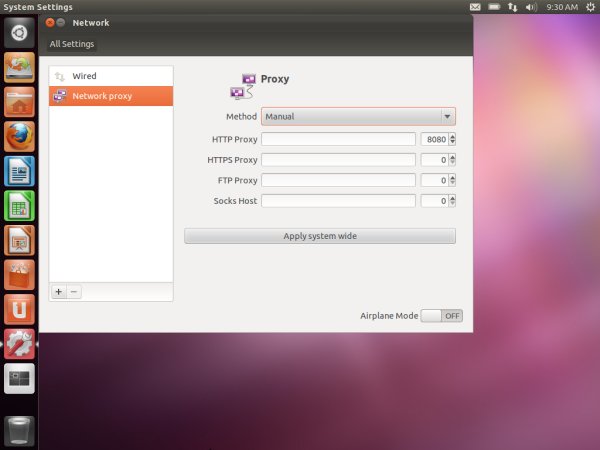Click the FTP Proxy port field
This screenshot has width=600, height=450.
(x=434, y=180)
